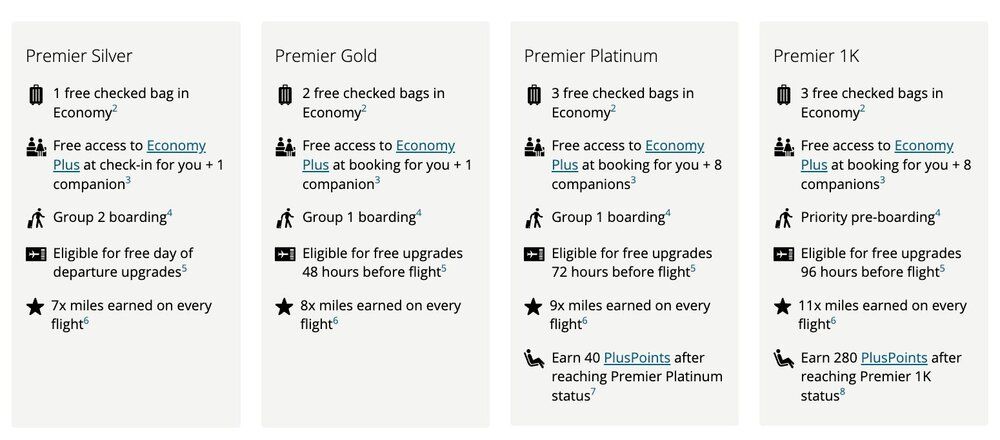1000x440 pixels.
Task: Click the star miles icon in Premier Silver
Action: (x=36, y=307)
